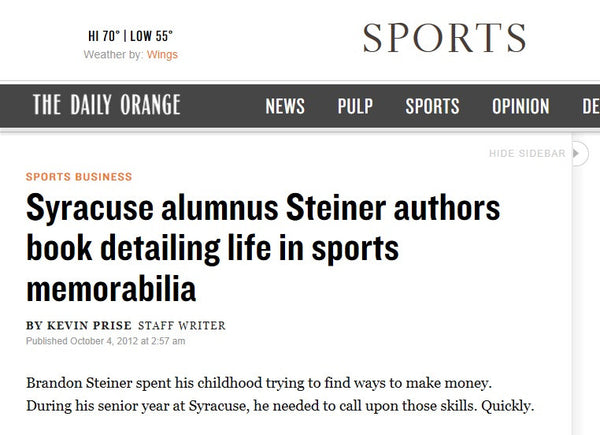
Task: Click the word 'memorabilia' in the headline
Action: tap(111, 290)
